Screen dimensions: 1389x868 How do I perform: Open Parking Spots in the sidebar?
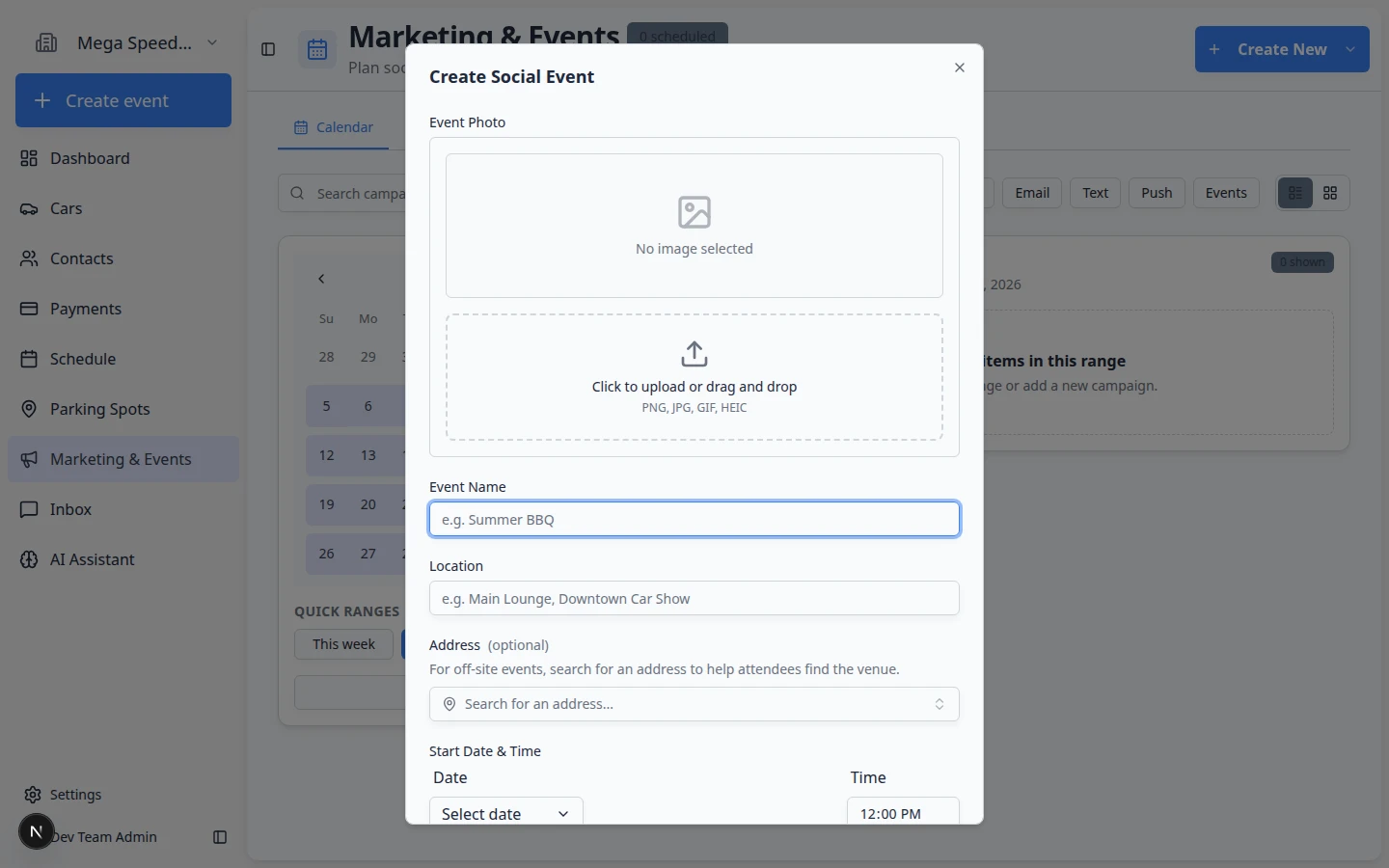(123, 409)
